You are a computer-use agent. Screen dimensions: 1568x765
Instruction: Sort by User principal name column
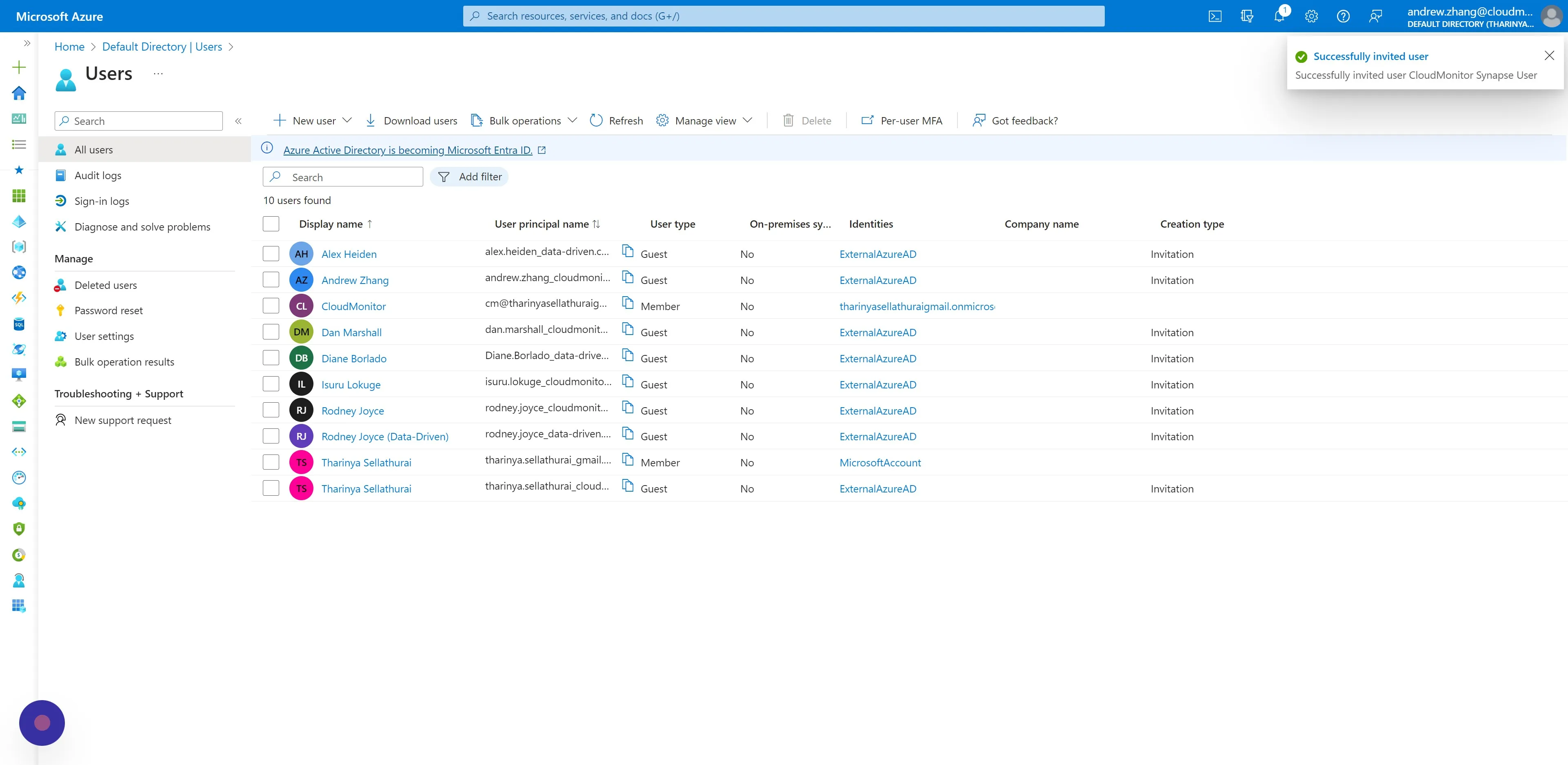(x=547, y=224)
